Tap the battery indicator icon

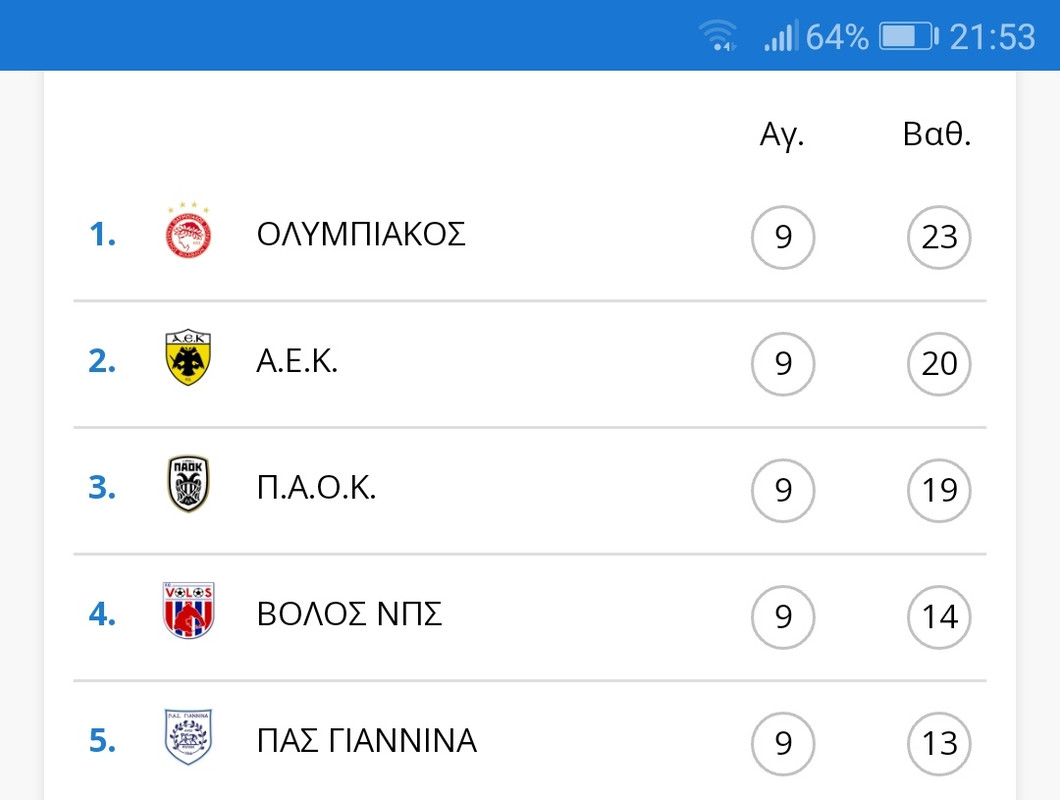(909, 36)
